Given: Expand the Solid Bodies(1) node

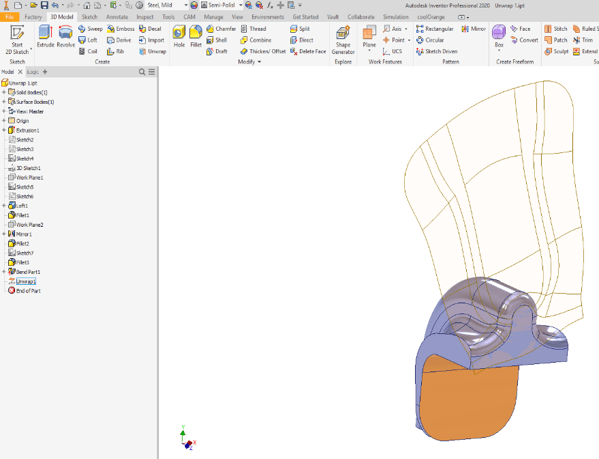Looking at the screenshot, I should coord(4,92).
